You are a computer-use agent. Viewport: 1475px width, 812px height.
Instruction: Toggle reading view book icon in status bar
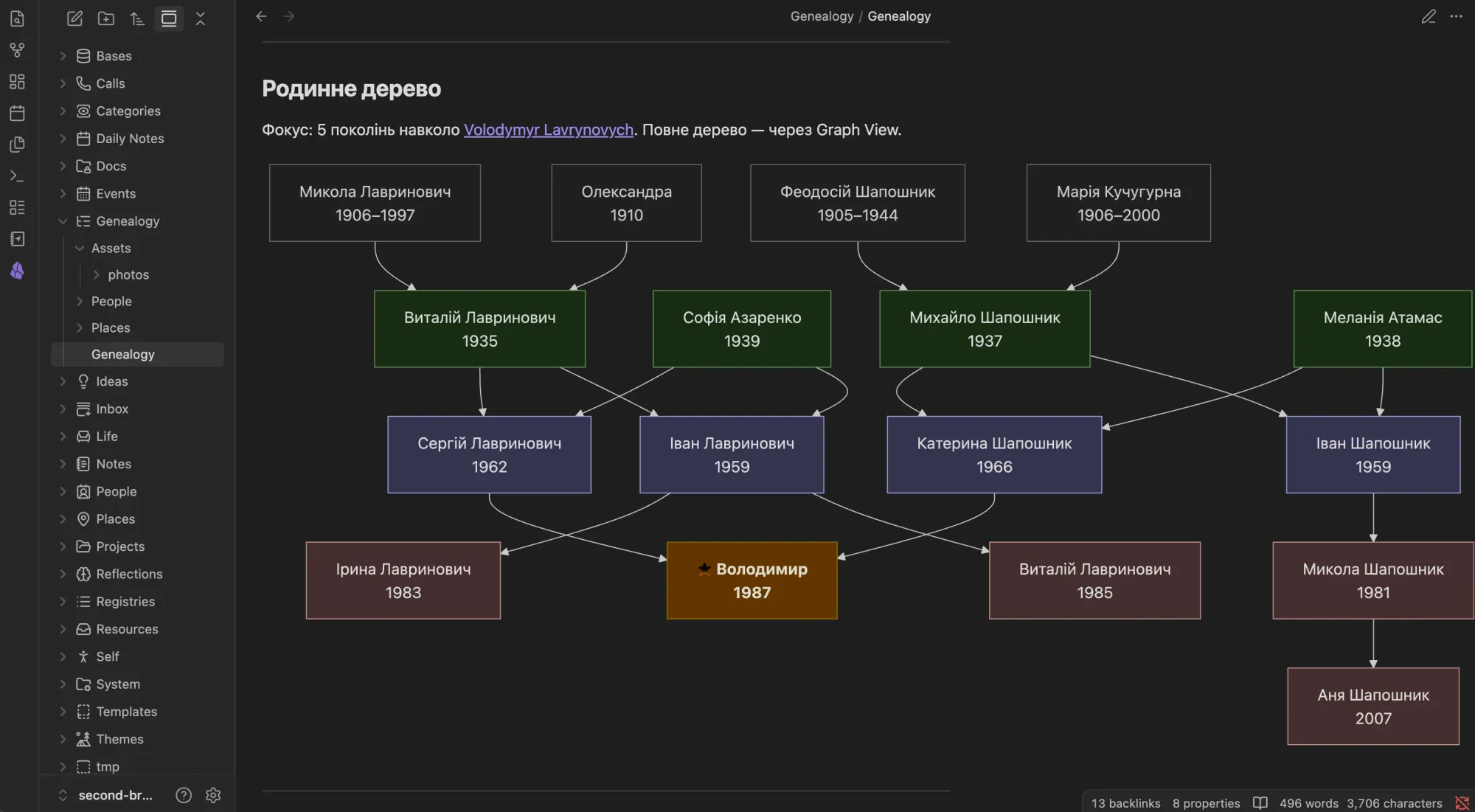tap(1260, 803)
